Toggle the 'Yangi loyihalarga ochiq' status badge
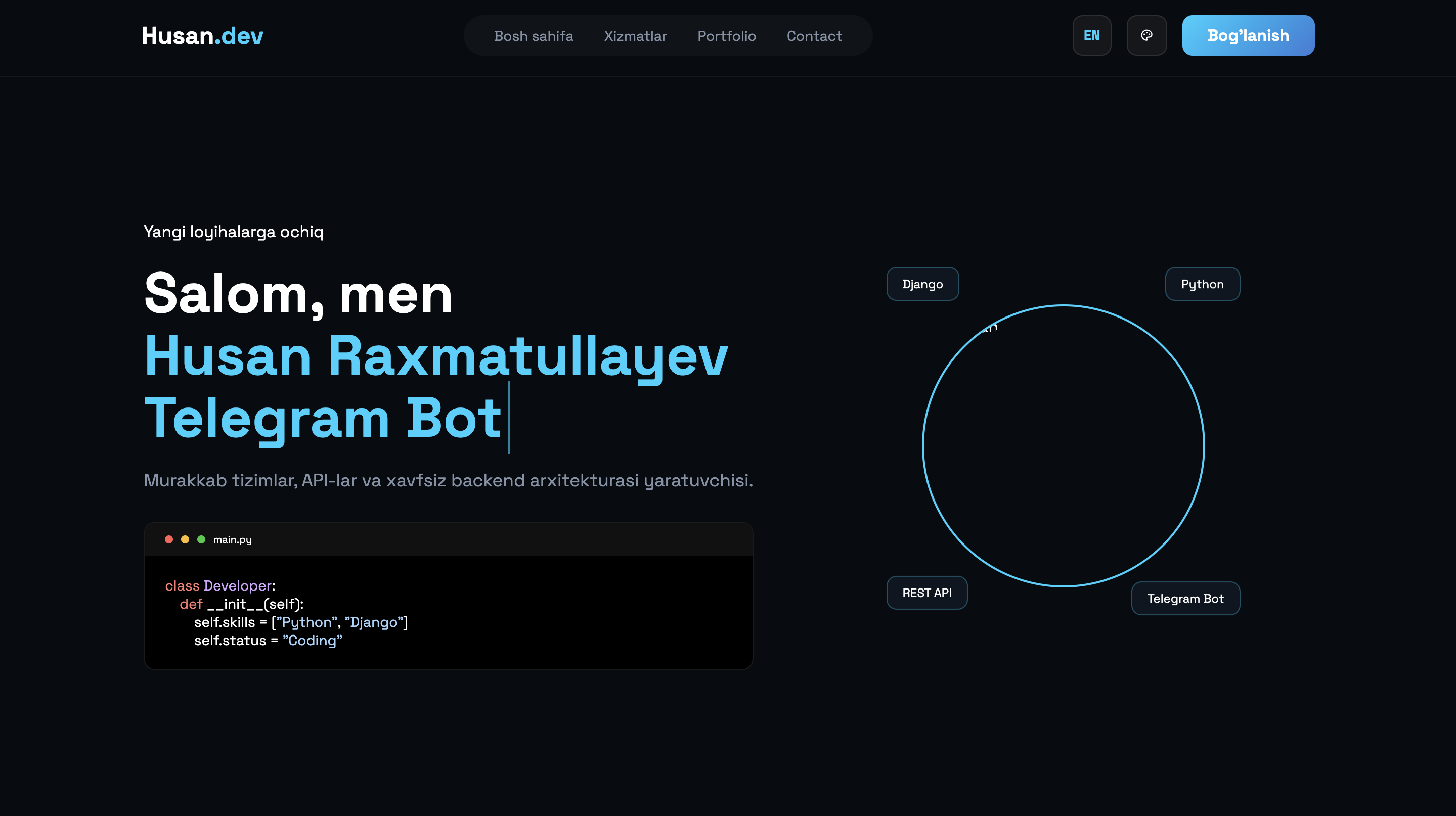This screenshot has height=816, width=1456. (x=234, y=232)
